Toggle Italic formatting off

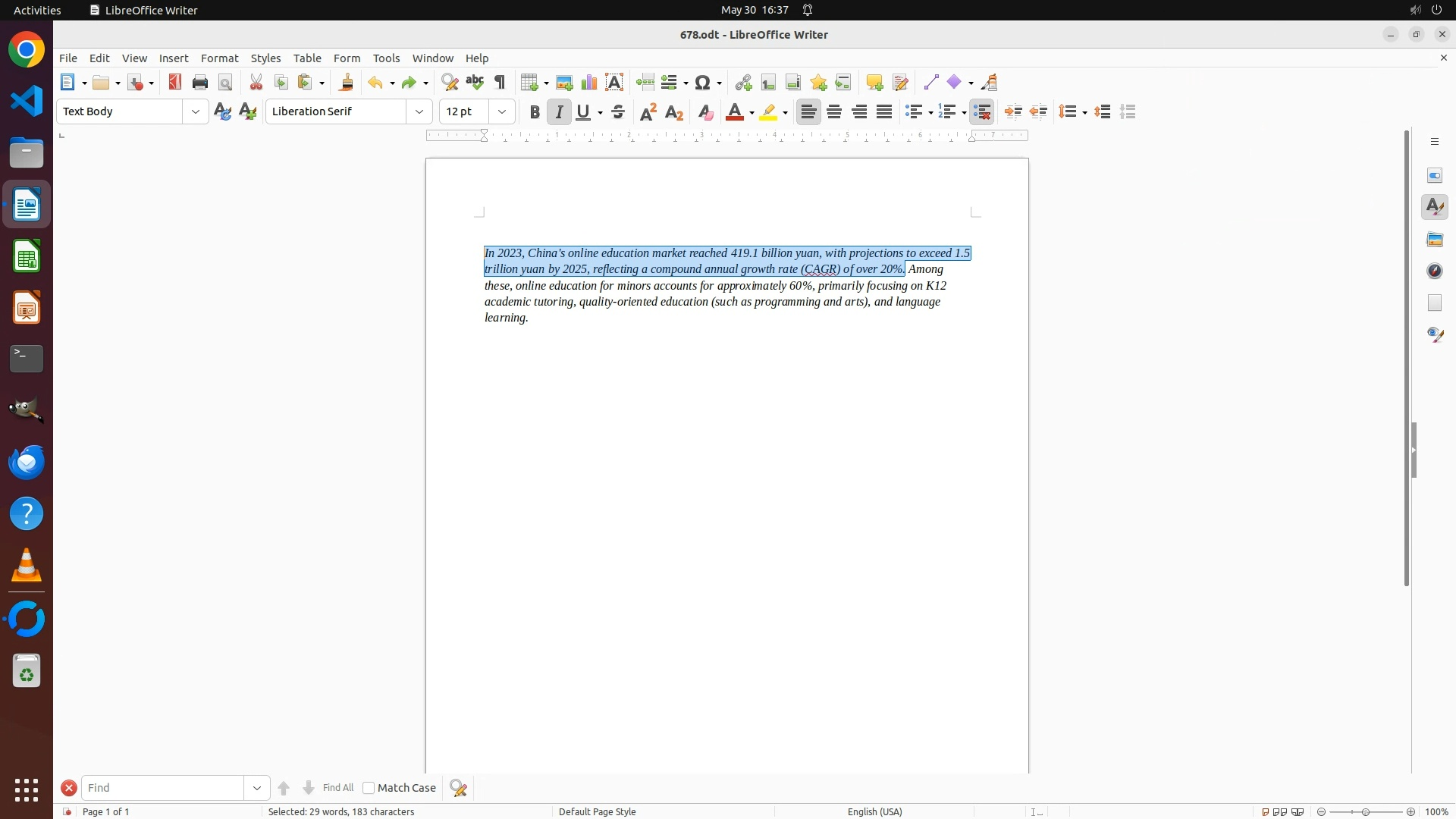[559, 112]
